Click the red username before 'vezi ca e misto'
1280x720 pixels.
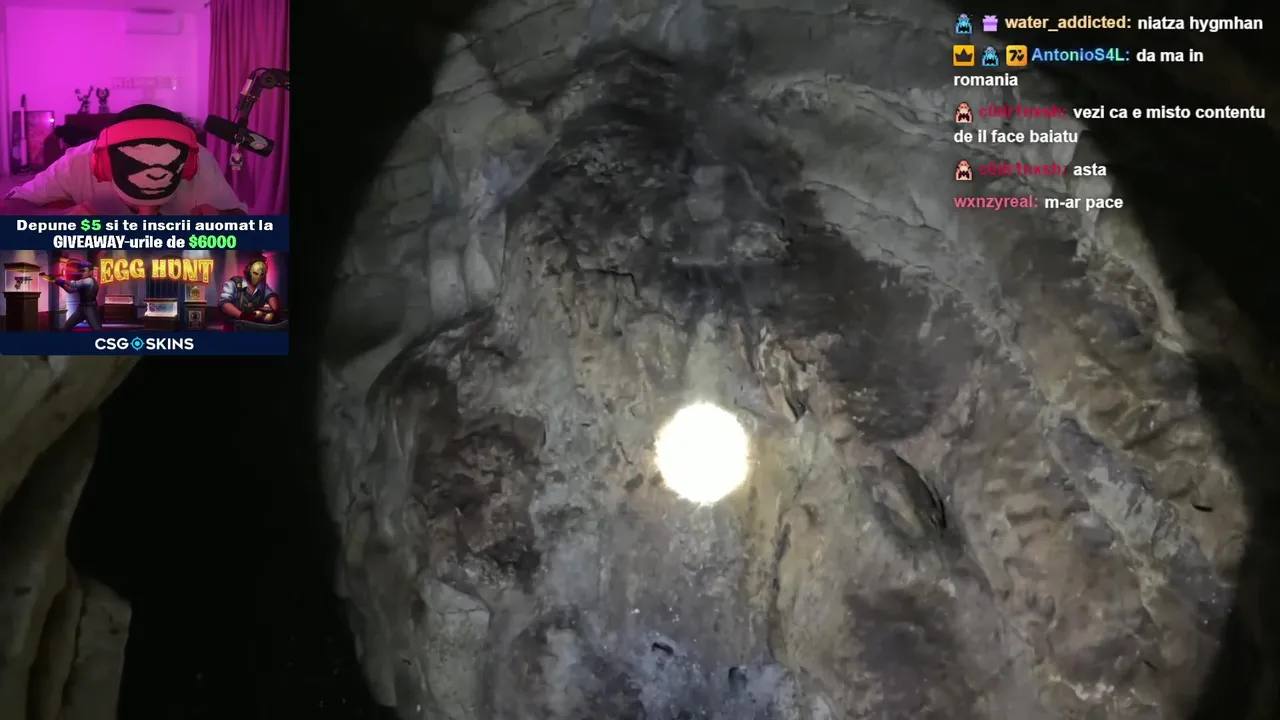(1023, 113)
